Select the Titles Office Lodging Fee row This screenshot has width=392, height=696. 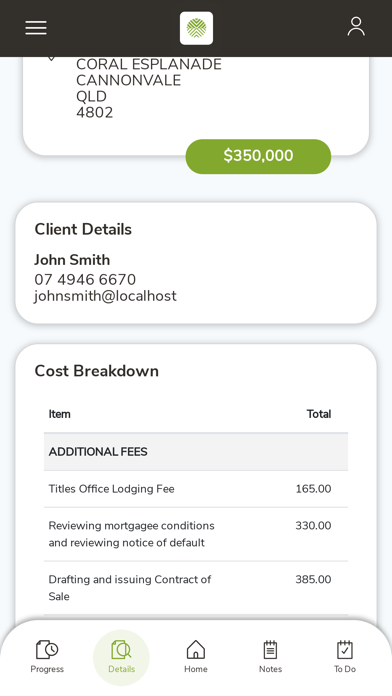[196, 489]
